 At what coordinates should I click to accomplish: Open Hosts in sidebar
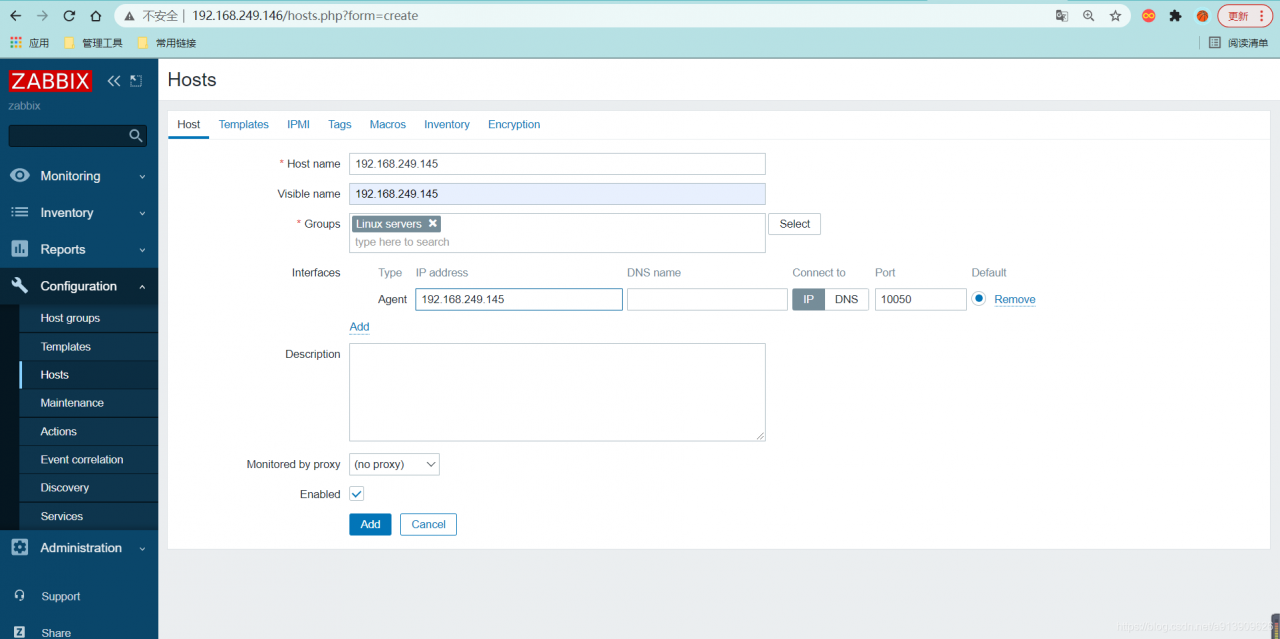(x=88, y=375)
